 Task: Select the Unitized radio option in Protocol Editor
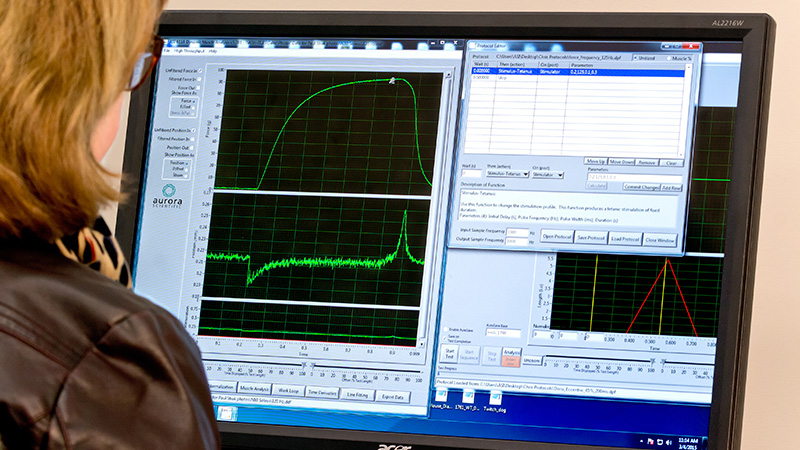point(635,58)
